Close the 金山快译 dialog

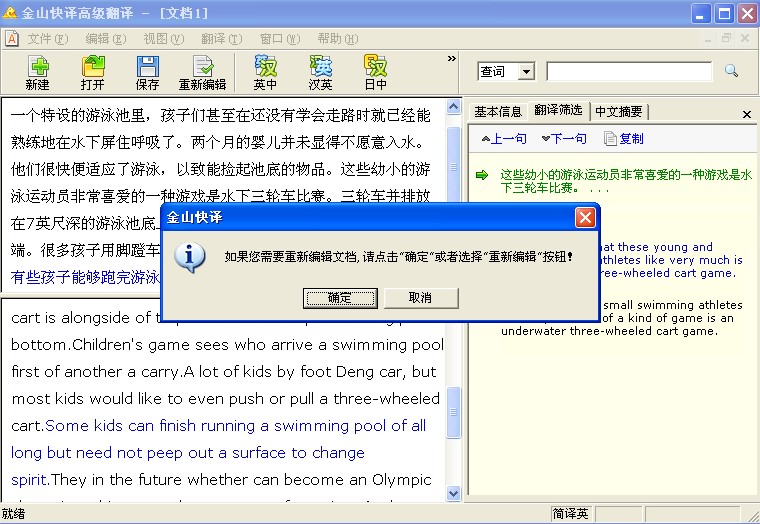[x=585, y=218]
